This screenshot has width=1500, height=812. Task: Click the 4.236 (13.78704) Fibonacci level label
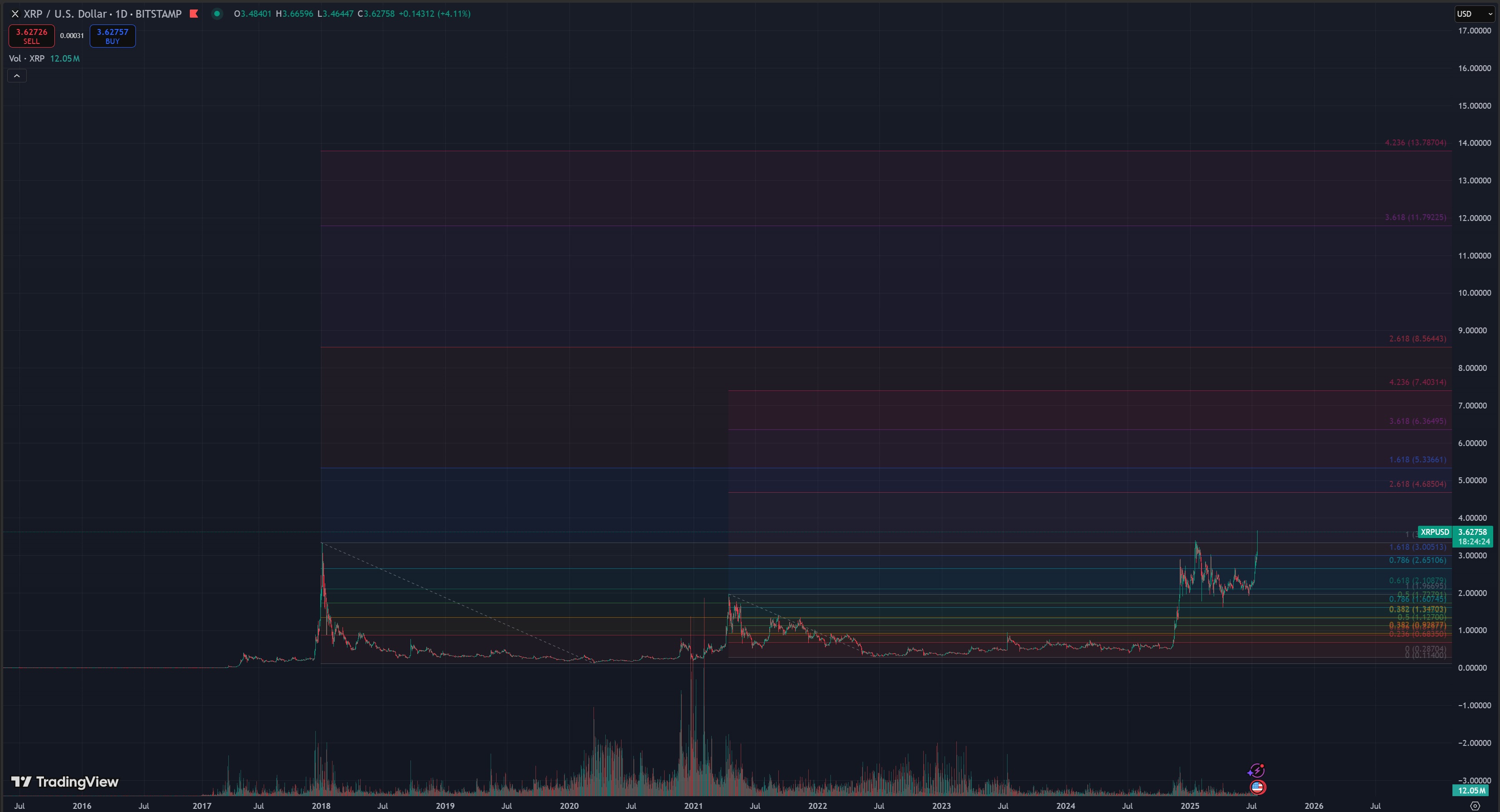tap(1415, 143)
